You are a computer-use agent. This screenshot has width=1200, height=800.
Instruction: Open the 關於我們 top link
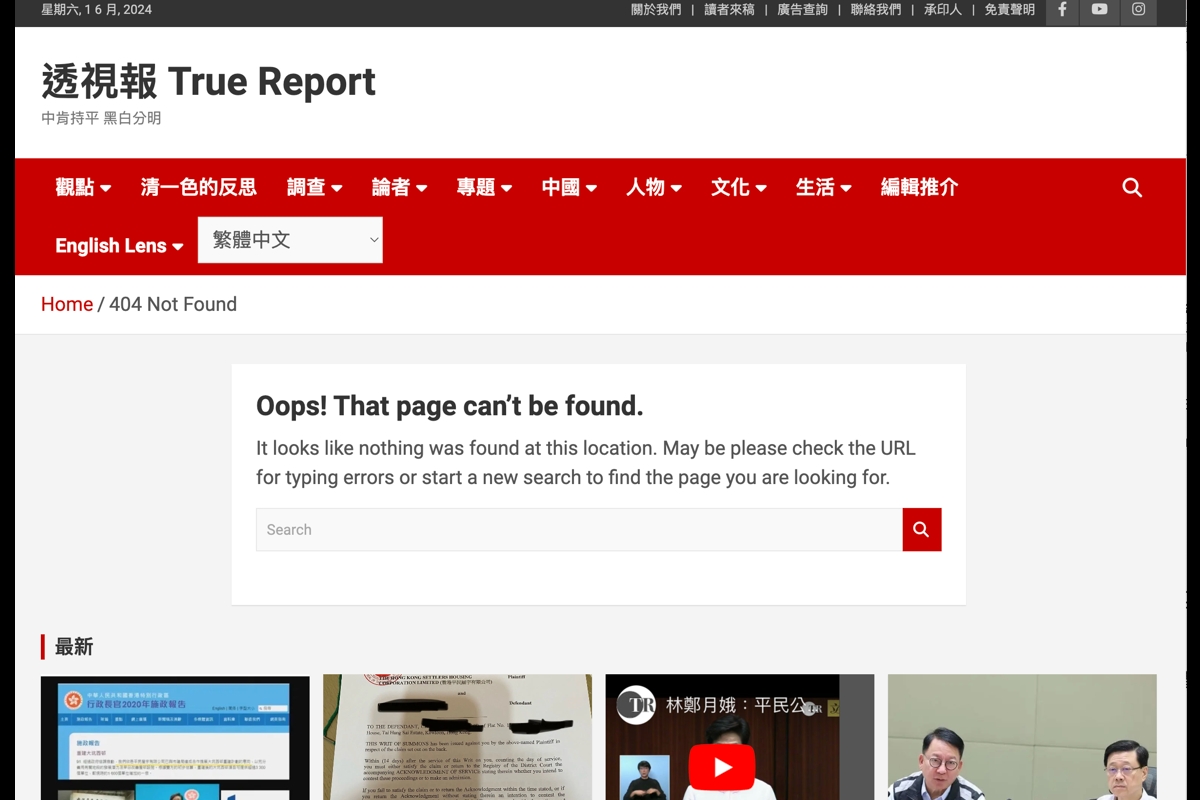pos(656,10)
